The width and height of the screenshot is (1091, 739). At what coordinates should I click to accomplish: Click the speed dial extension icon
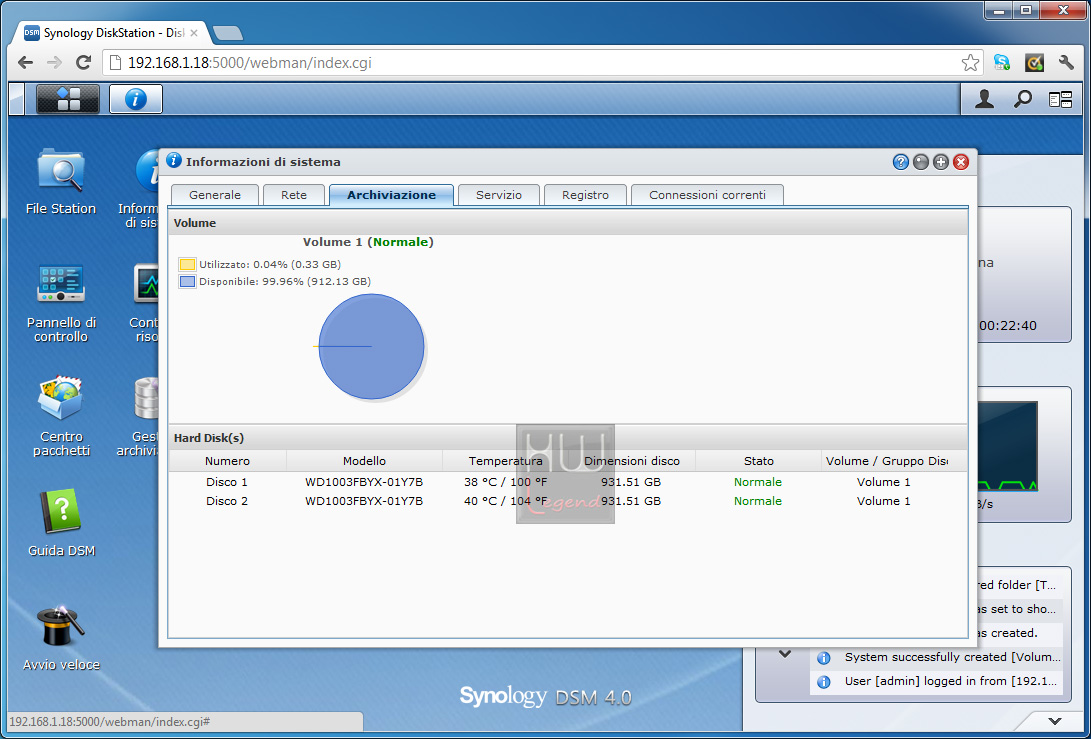pyautogui.click(x=1035, y=63)
